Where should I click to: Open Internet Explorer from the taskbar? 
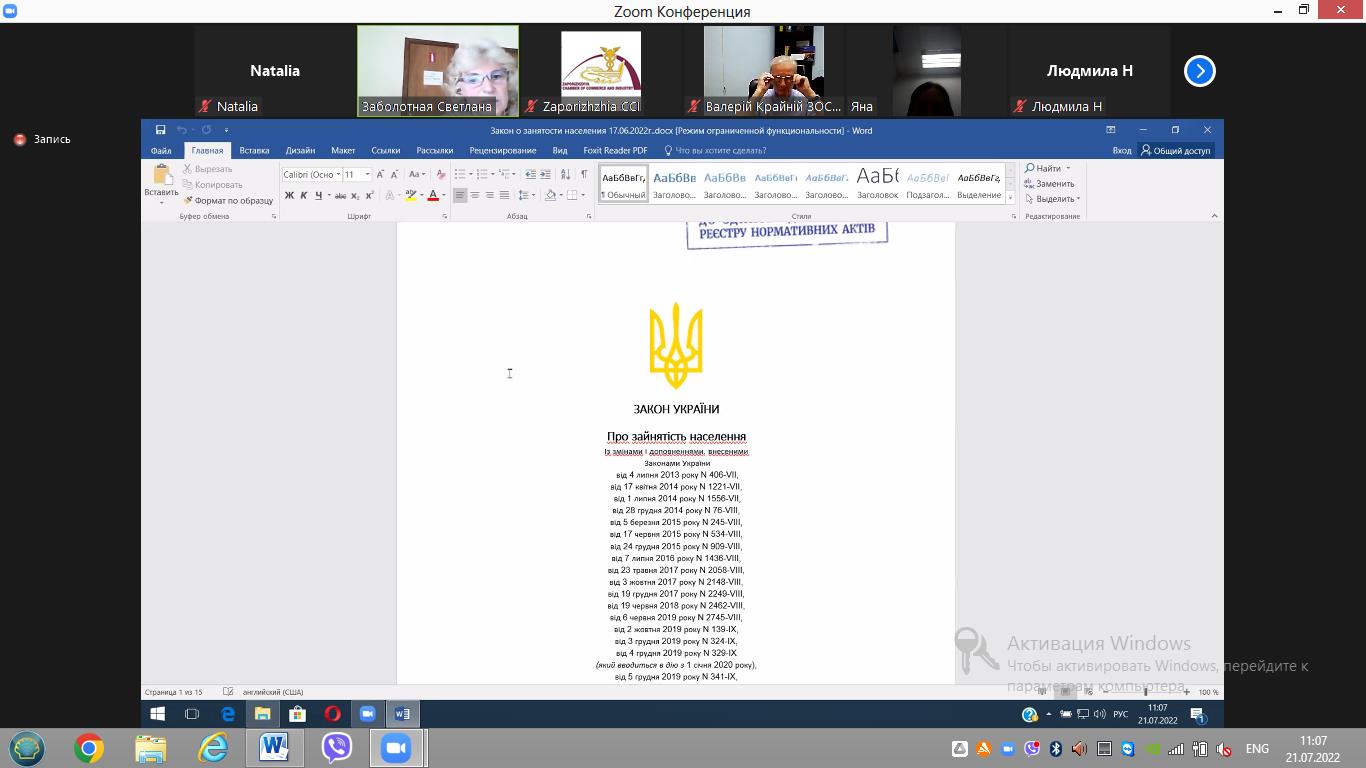pos(213,748)
